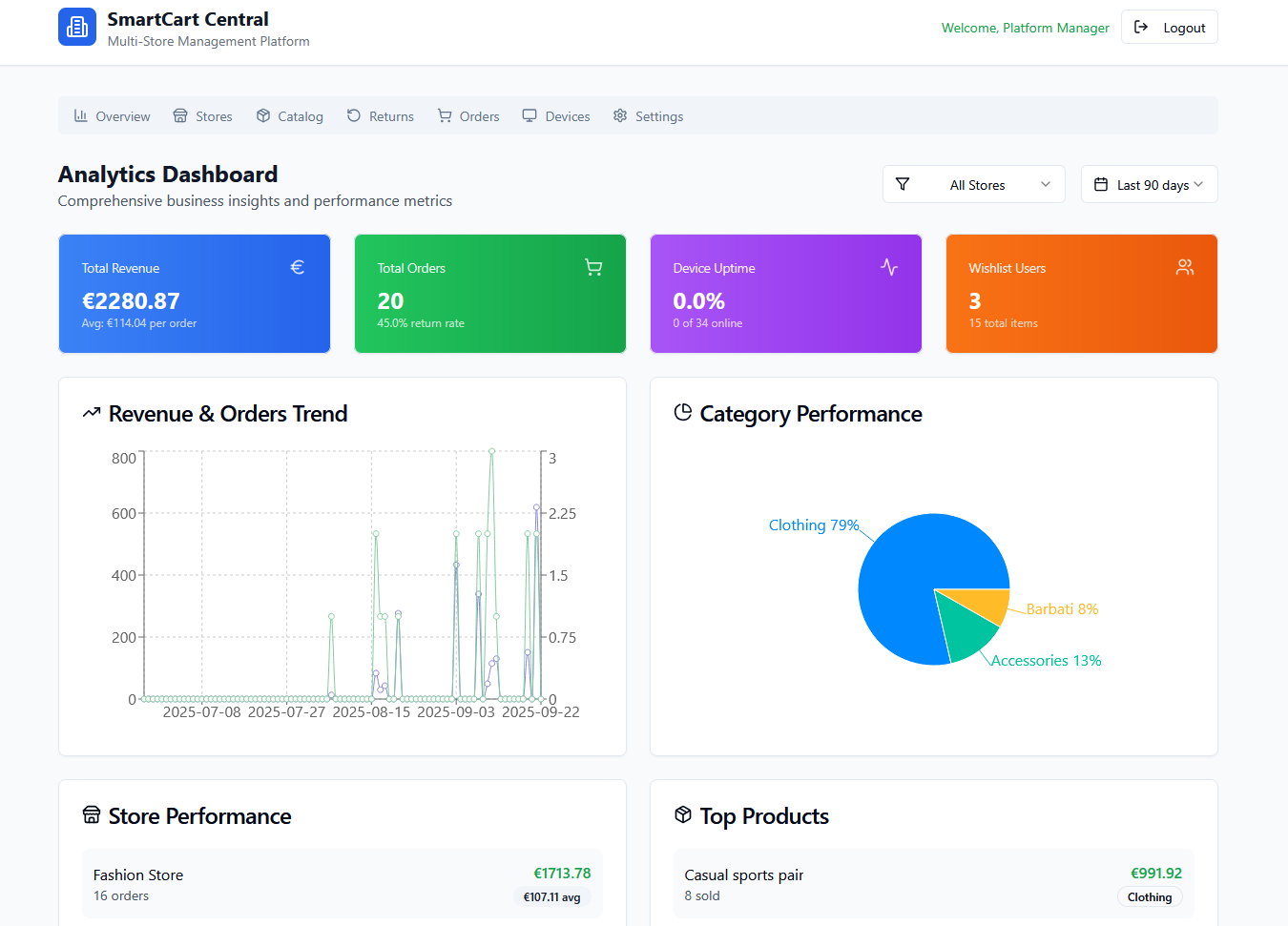Expand the Last 90 days date range dropdown
The height and width of the screenshot is (926, 1288).
coord(1149,185)
